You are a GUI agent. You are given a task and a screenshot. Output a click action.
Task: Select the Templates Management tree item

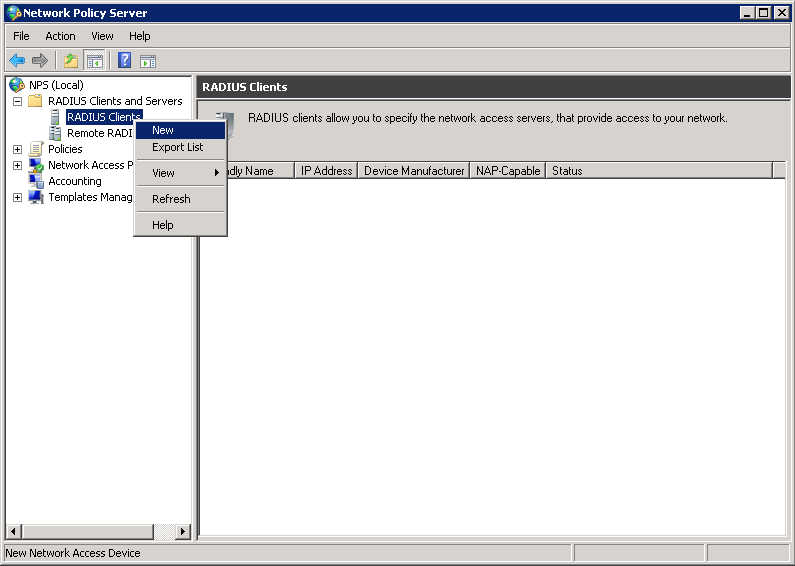click(x=90, y=197)
